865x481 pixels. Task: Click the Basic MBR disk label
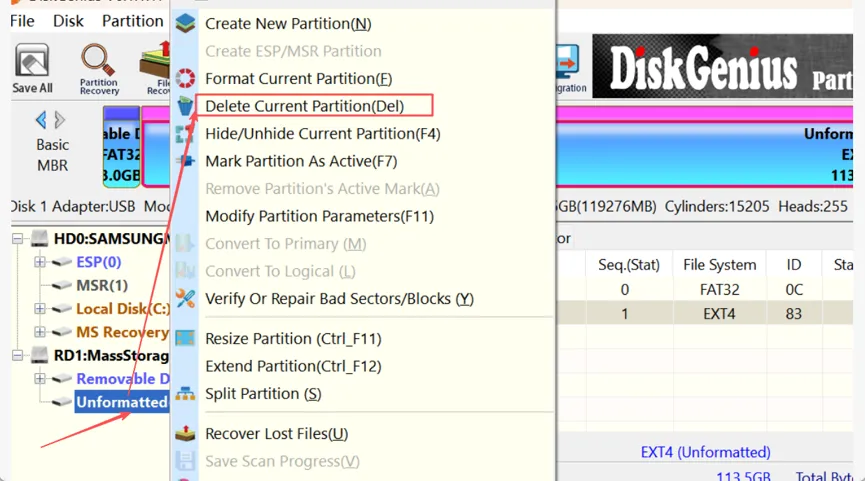[52, 155]
